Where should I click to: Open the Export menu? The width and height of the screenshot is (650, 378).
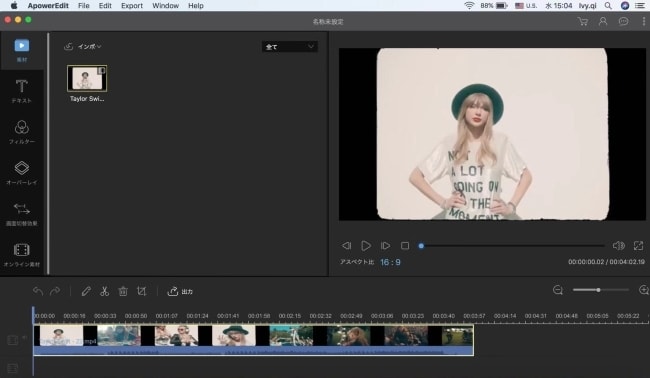pyautogui.click(x=132, y=6)
